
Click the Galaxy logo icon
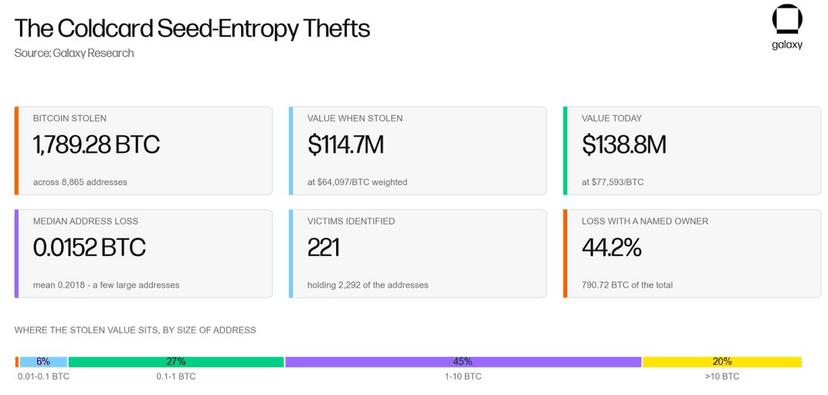pyautogui.click(x=787, y=22)
